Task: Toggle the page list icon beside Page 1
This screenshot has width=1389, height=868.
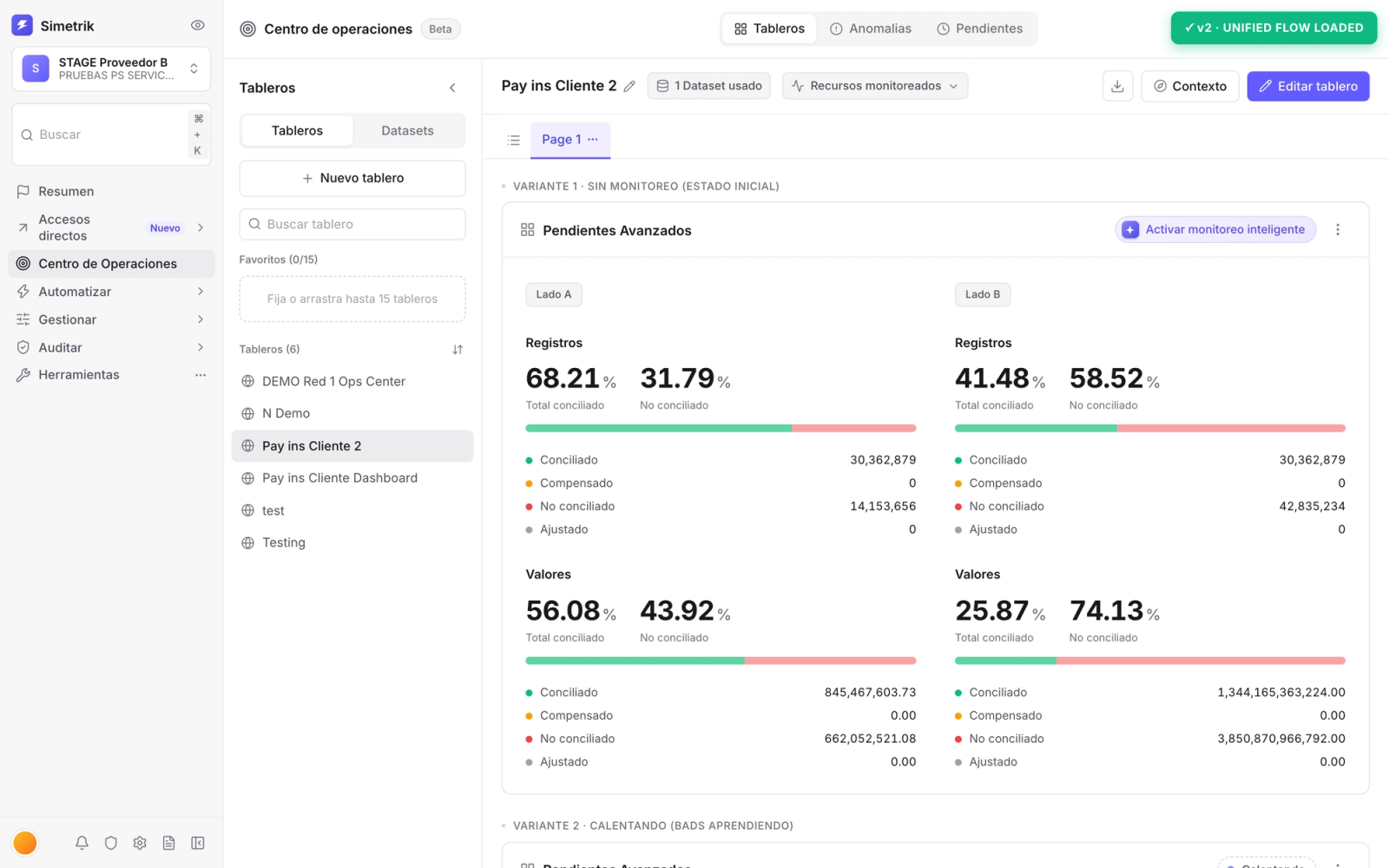Action: coord(514,140)
